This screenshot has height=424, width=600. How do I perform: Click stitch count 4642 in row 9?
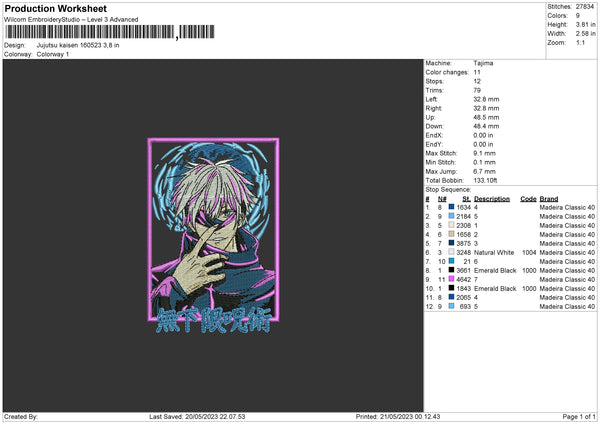click(463, 279)
